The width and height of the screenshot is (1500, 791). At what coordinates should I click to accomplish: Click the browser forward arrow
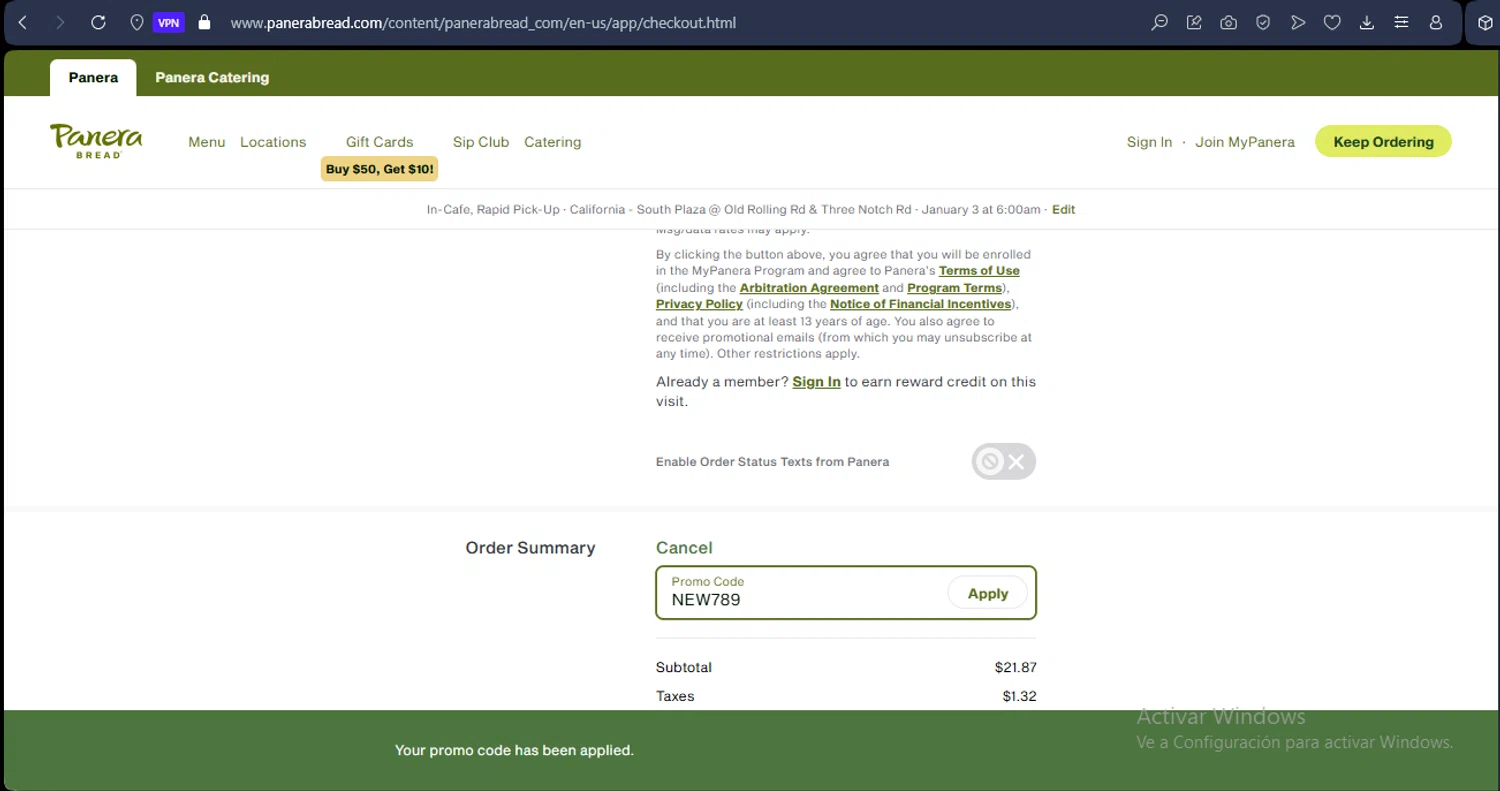(x=60, y=22)
